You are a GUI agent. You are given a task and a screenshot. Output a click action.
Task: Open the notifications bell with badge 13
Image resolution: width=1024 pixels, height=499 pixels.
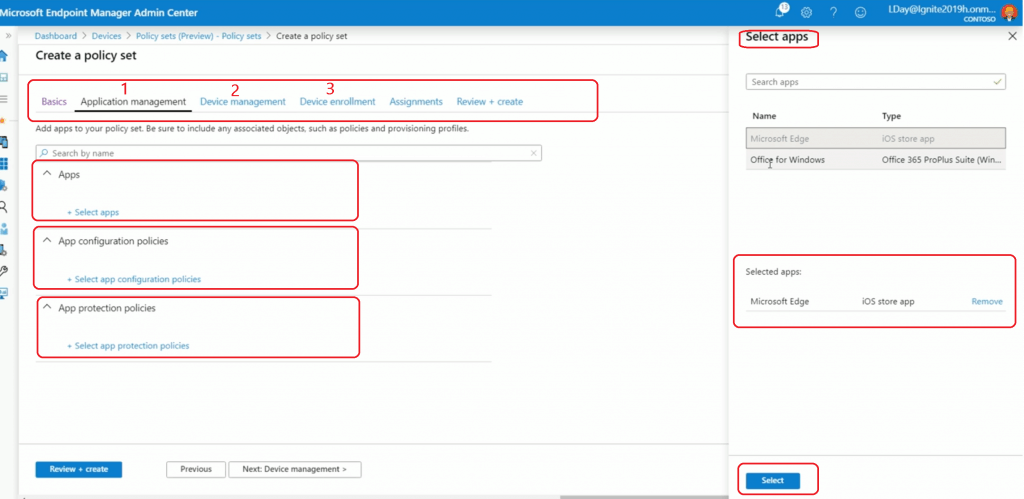[x=782, y=11]
